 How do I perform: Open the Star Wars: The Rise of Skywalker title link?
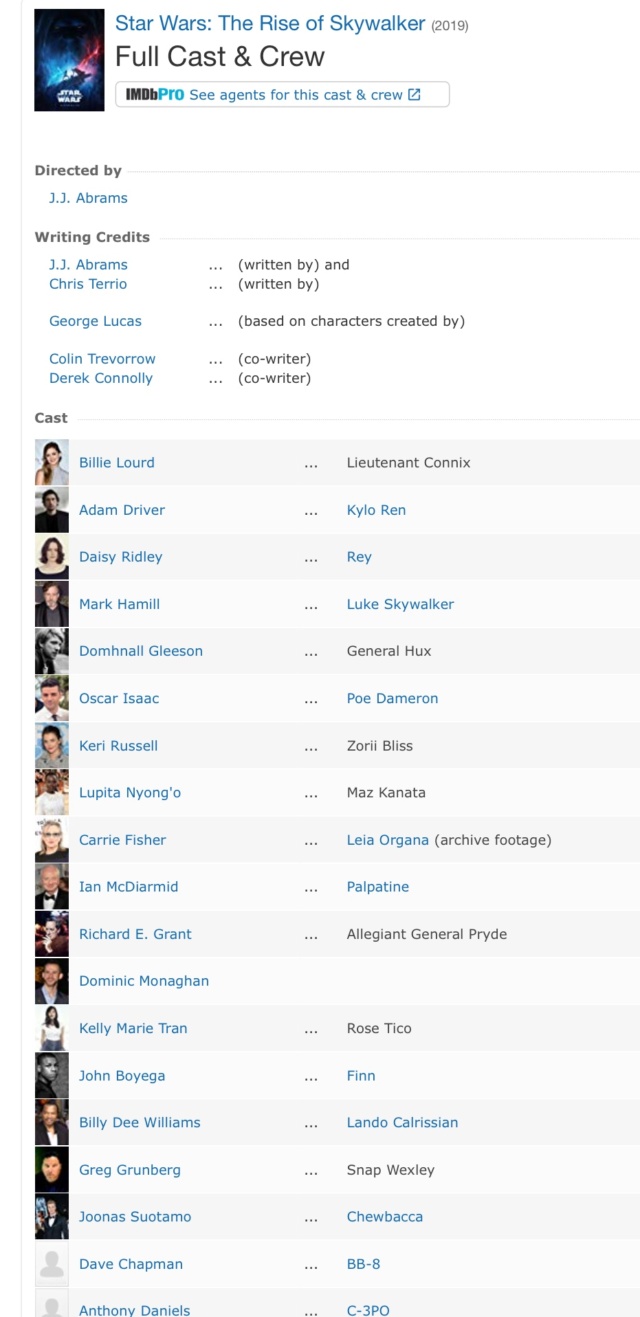pyautogui.click(x=270, y=23)
